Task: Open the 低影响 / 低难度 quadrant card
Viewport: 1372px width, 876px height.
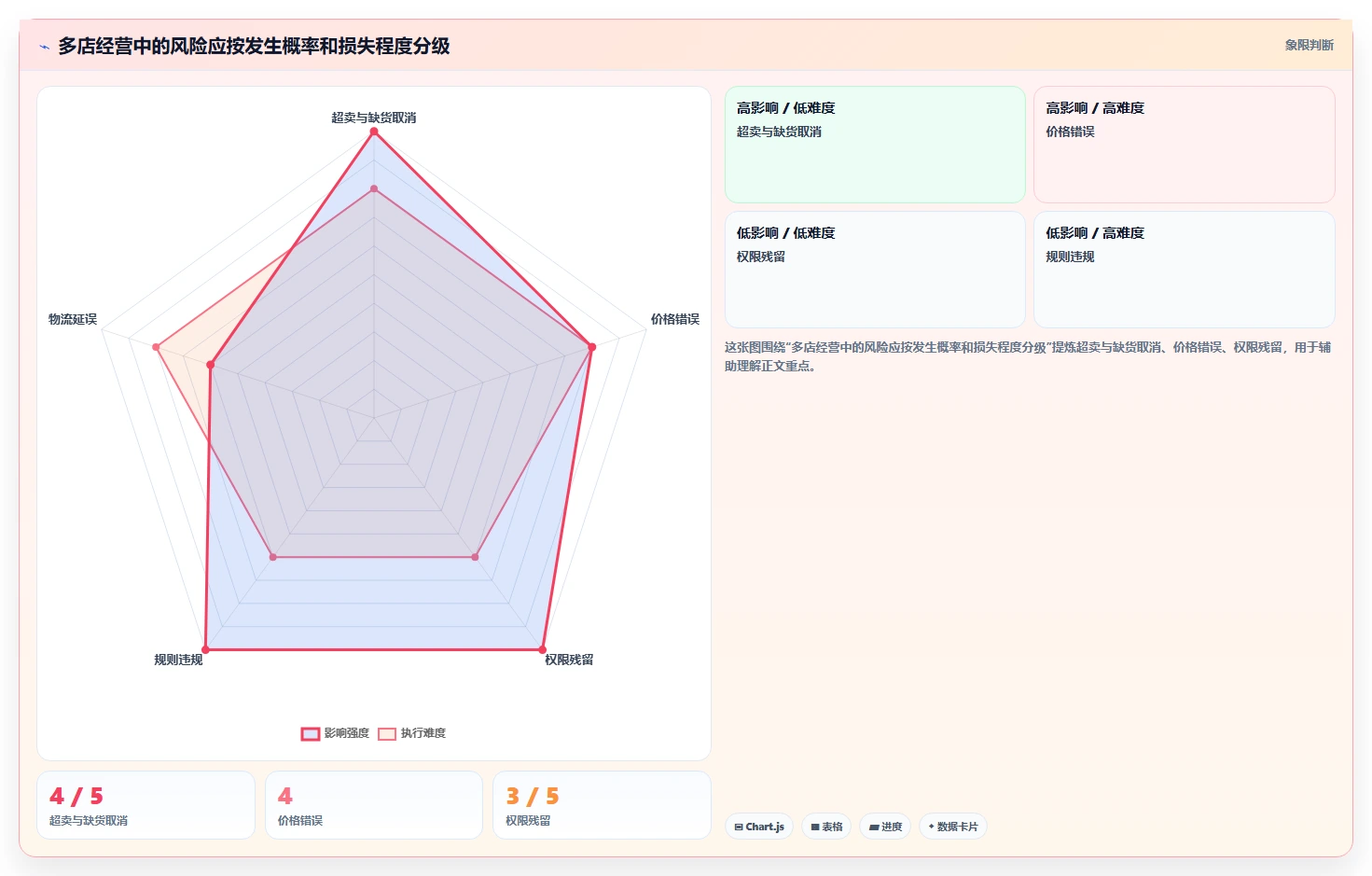Action: point(875,270)
